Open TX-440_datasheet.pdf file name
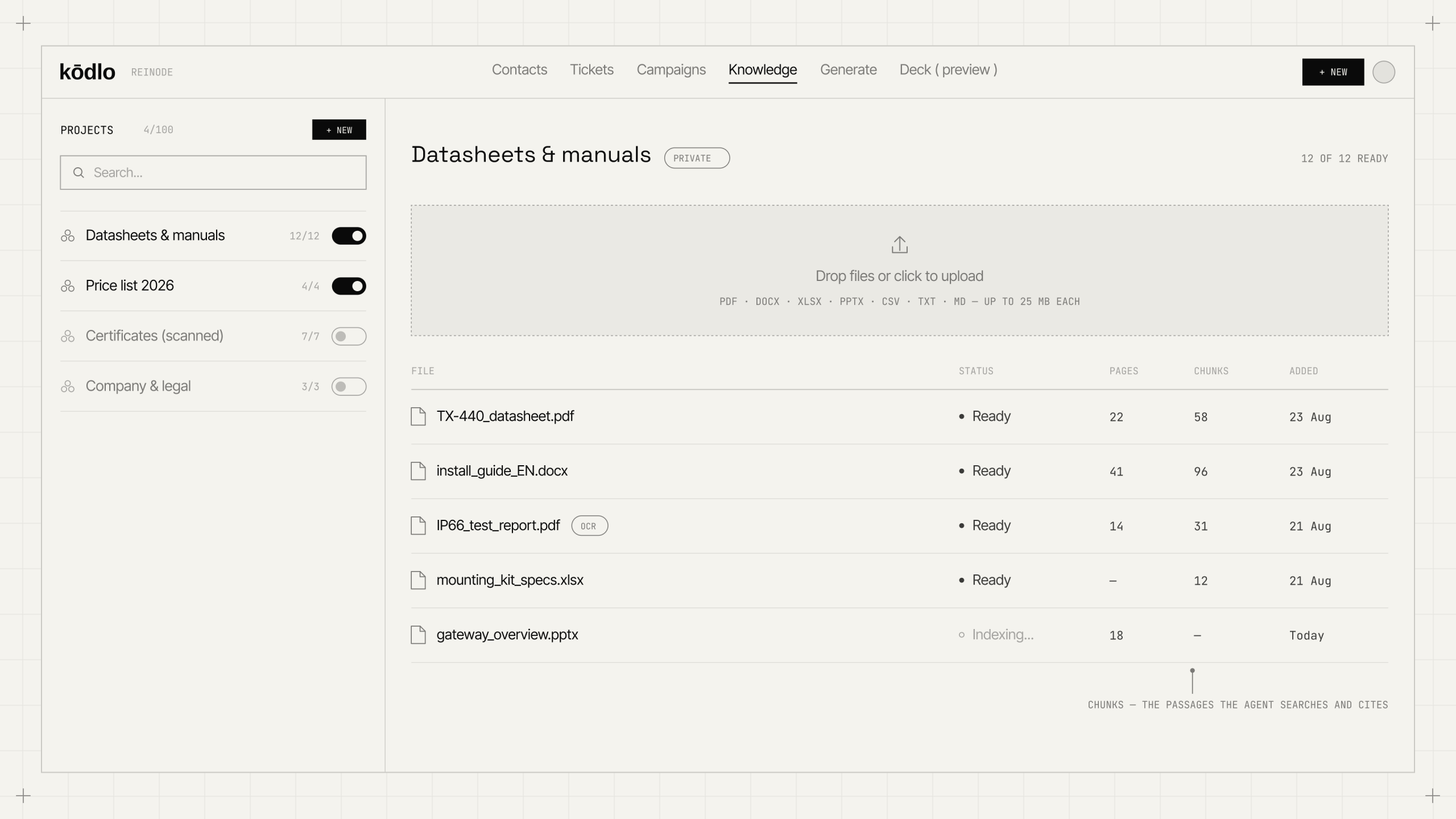This screenshot has width=1456, height=819. [x=505, y=416]
